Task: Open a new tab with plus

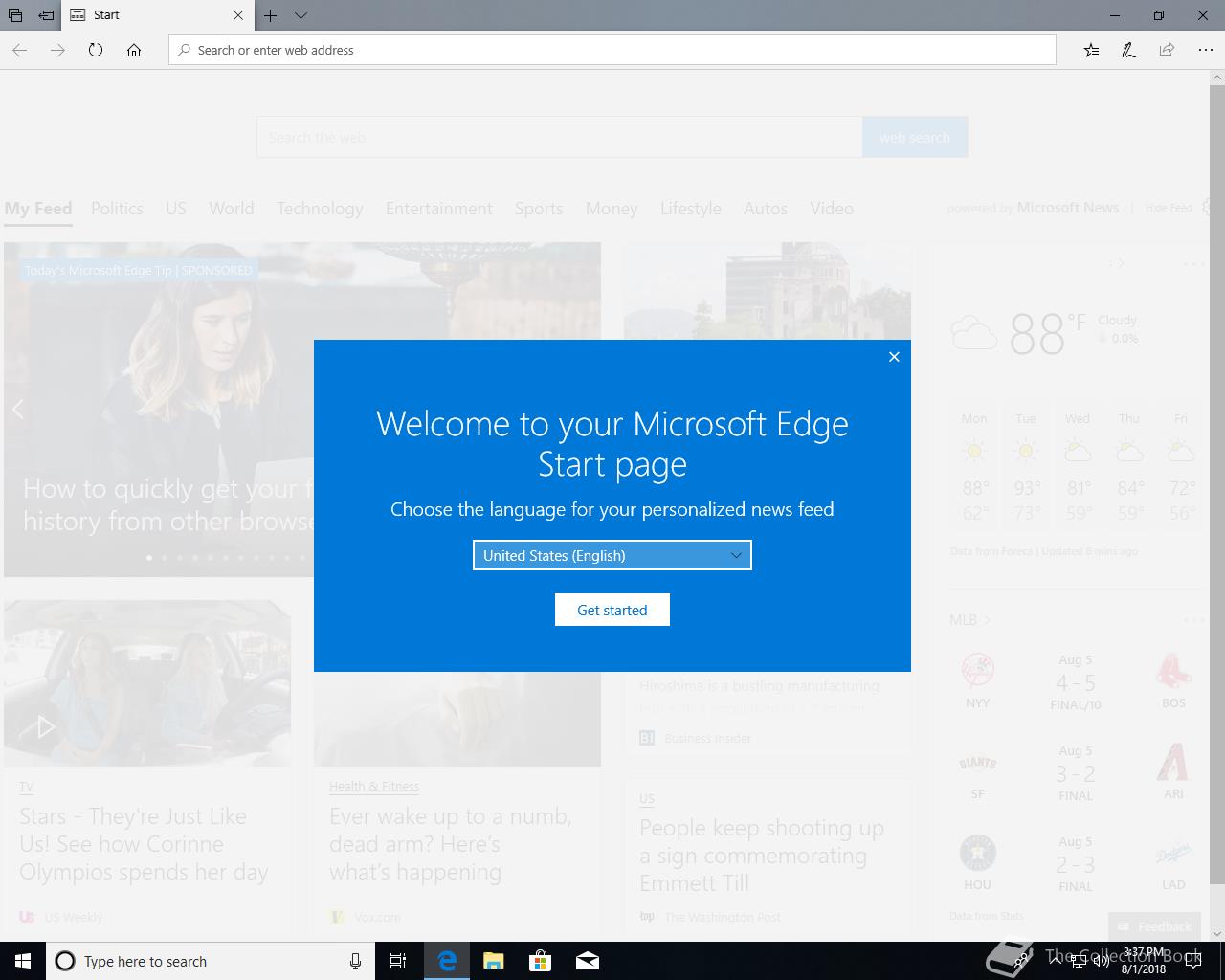Action: pyautogui.click(x=271, y=15)
